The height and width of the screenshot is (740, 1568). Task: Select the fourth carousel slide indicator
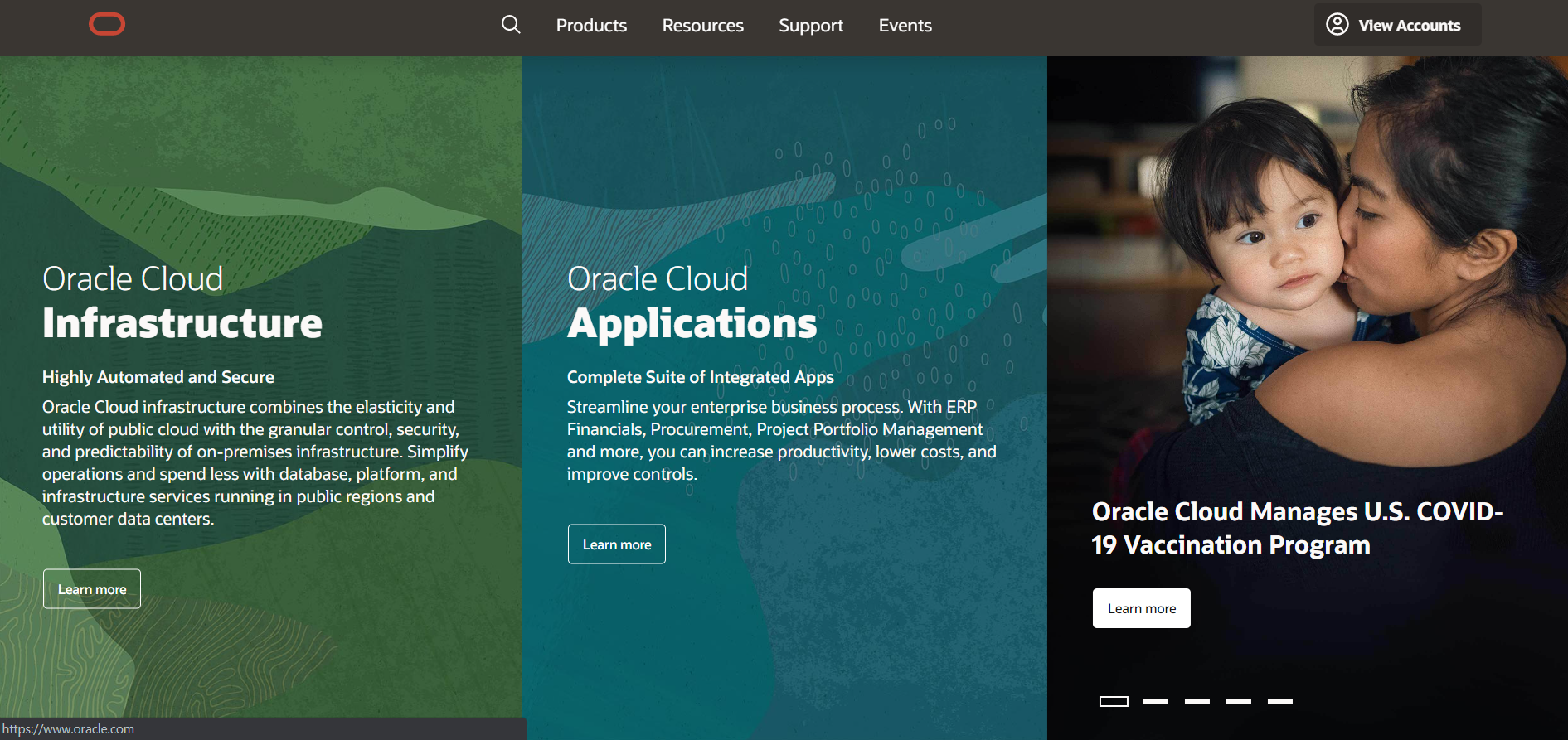click(x=1239, y=701)
